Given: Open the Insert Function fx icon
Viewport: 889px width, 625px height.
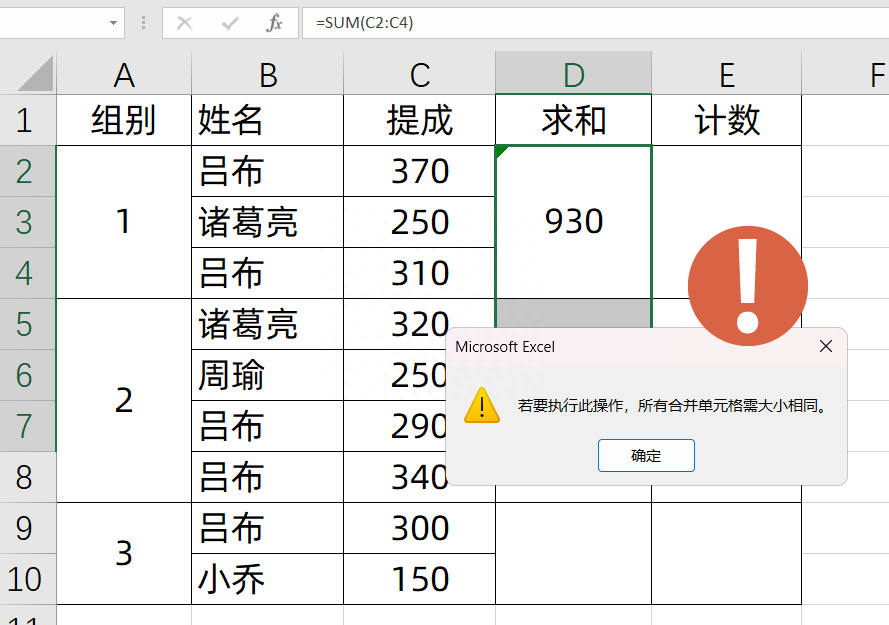Looking at the screenshot, I should pos(274,23).
